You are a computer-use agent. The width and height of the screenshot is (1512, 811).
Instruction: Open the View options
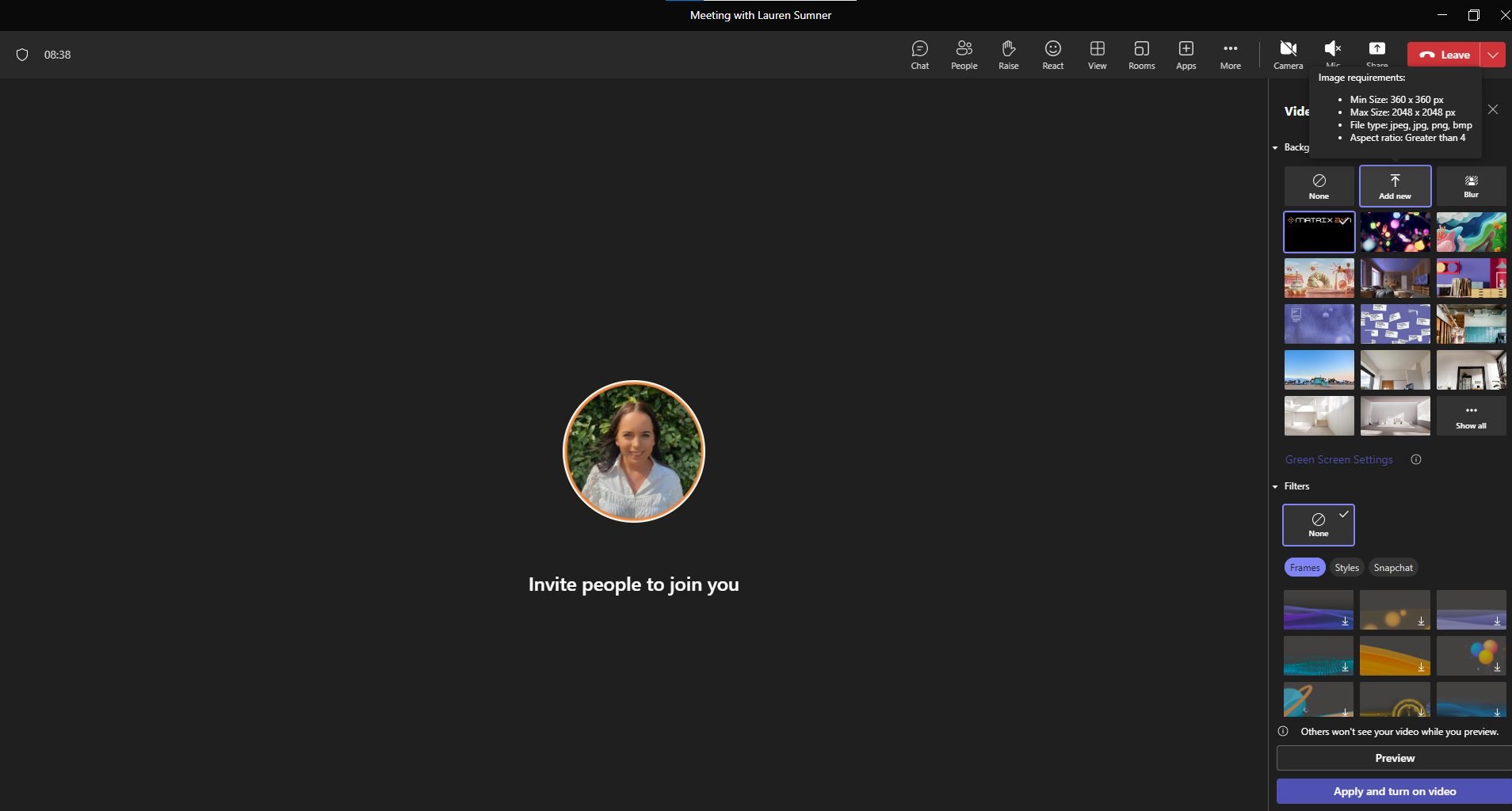tap(1096, 54)
